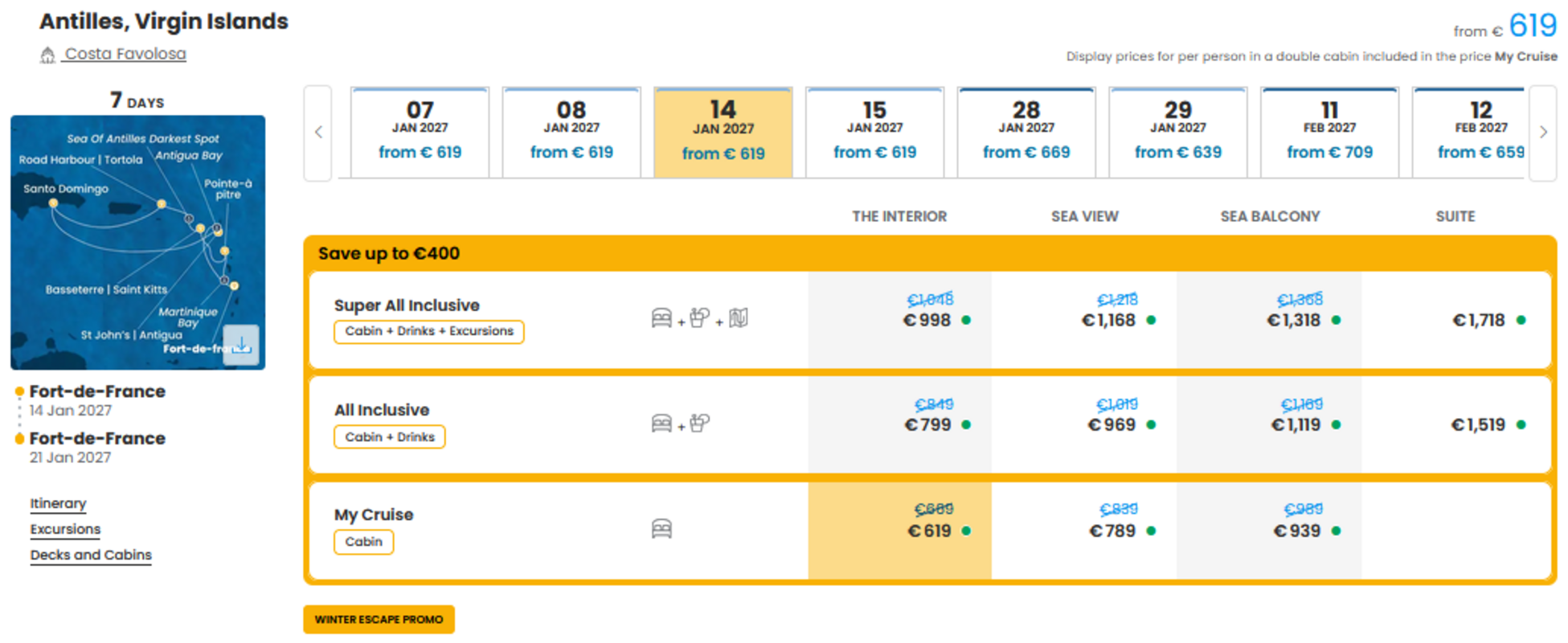Download the itinerary map image
1568x643 pixels.
coord(241,345)
